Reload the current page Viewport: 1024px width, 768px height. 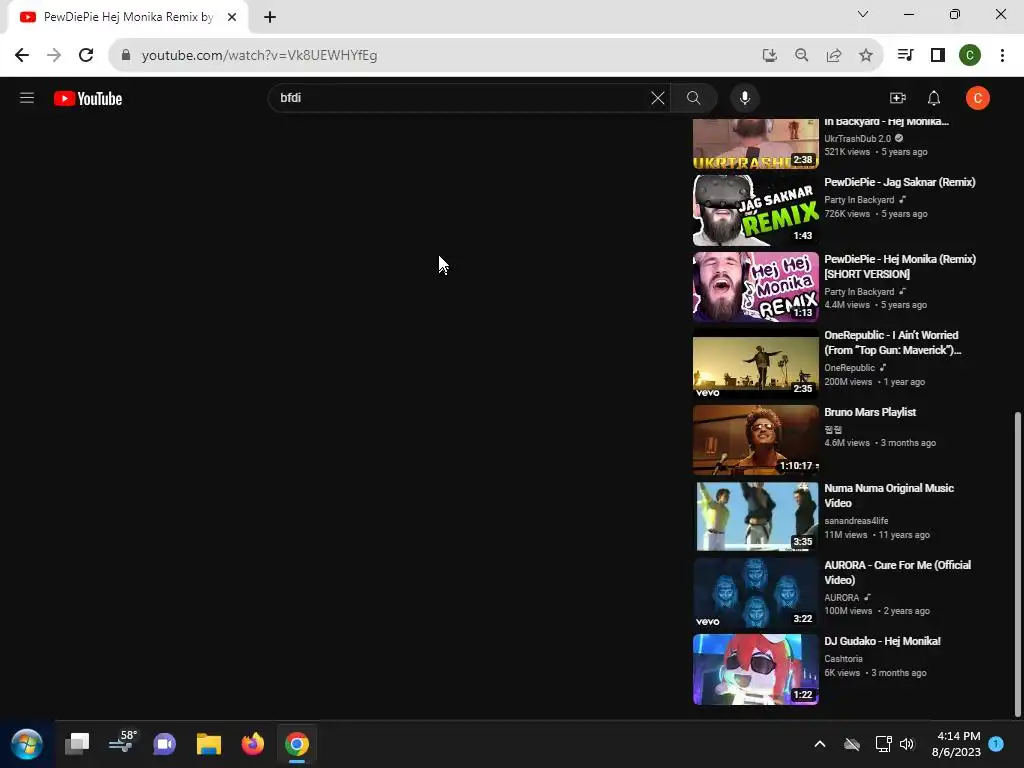pos(86,55)
